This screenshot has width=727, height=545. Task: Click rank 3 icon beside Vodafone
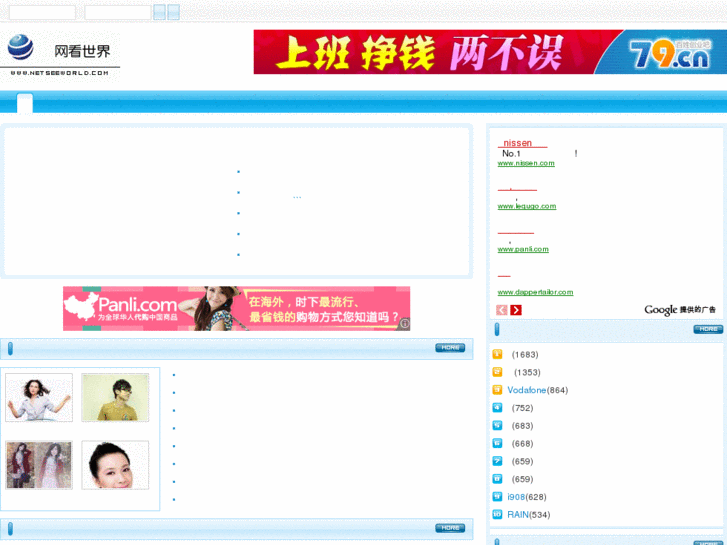point(497,390)
